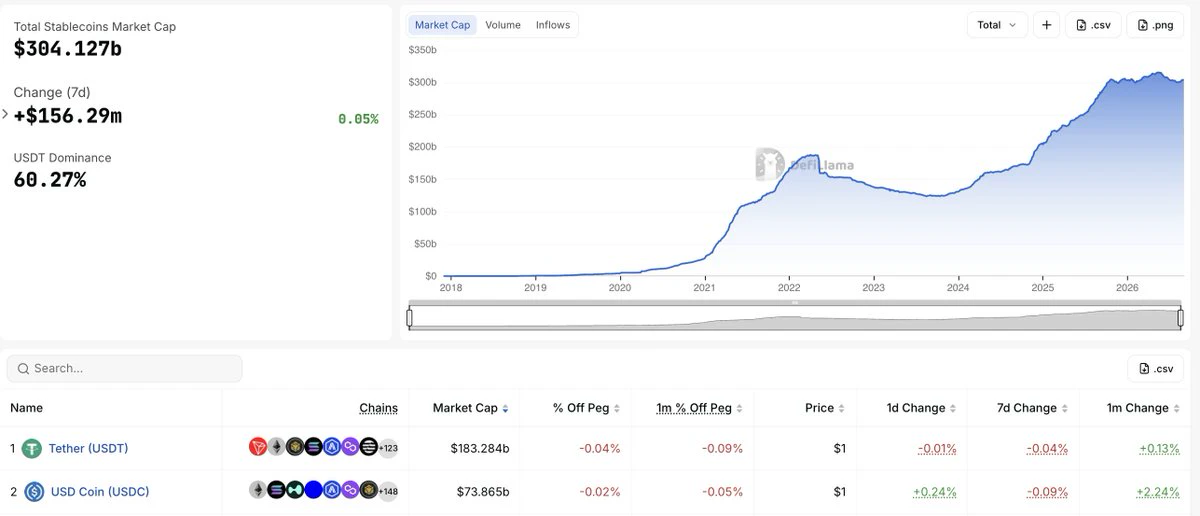Image resolution: width=1200 pixels, height=516 pixels.
Task: Grab the right handle of chart range slider
Action: point(1181,318)
